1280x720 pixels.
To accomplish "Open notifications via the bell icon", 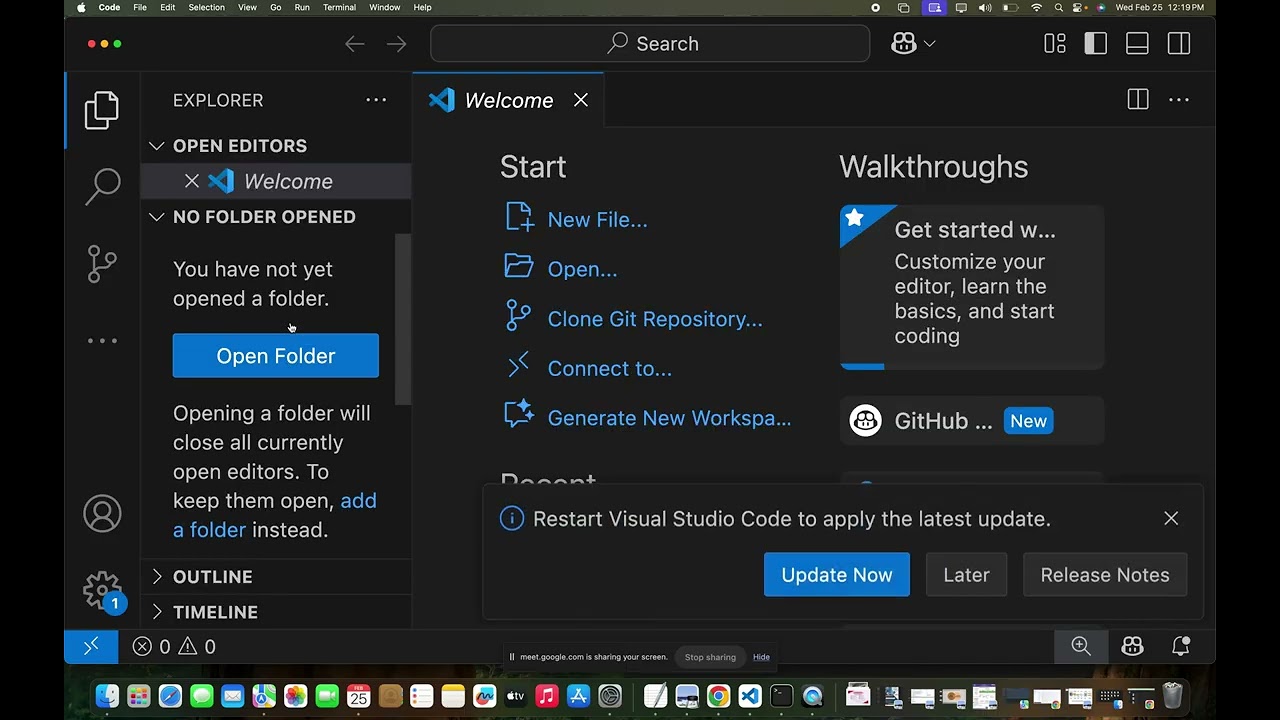I will pos(1181,646).
